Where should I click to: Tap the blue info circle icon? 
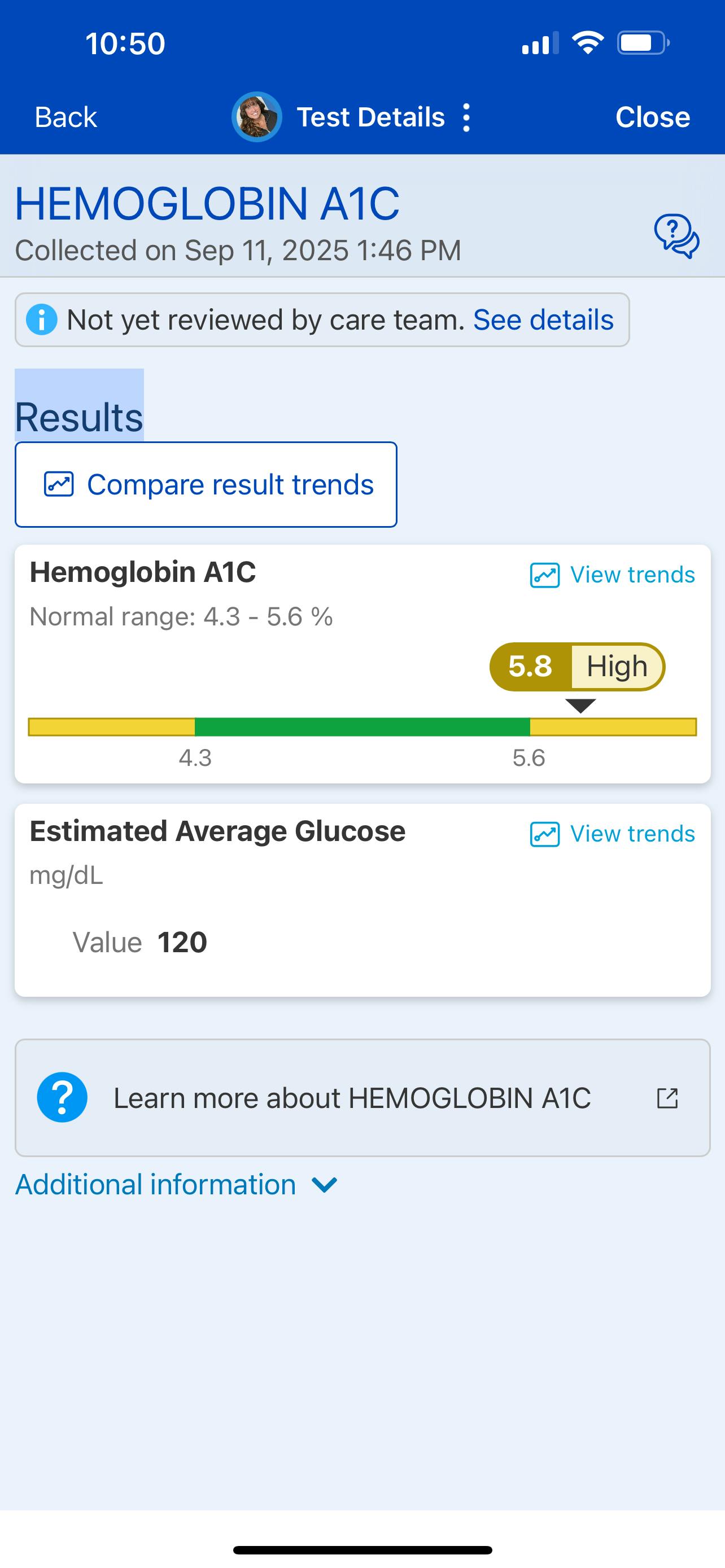click(x=41, y=319)
